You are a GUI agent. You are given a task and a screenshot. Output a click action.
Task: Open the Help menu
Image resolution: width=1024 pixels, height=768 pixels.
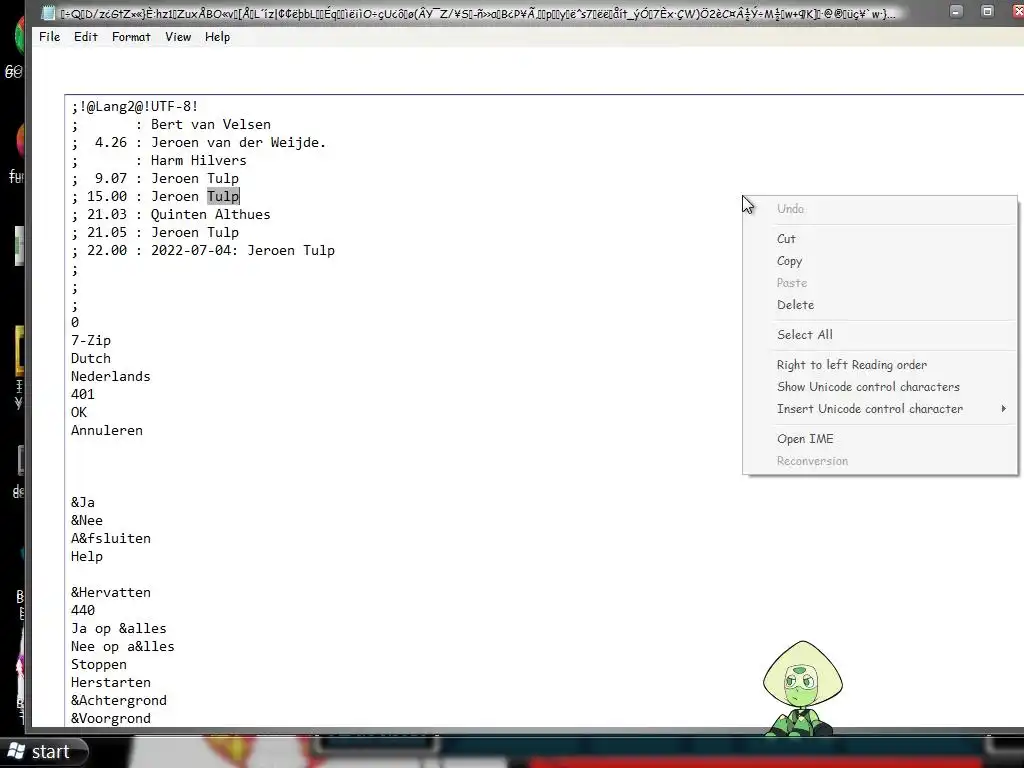(x=217, y=37)
